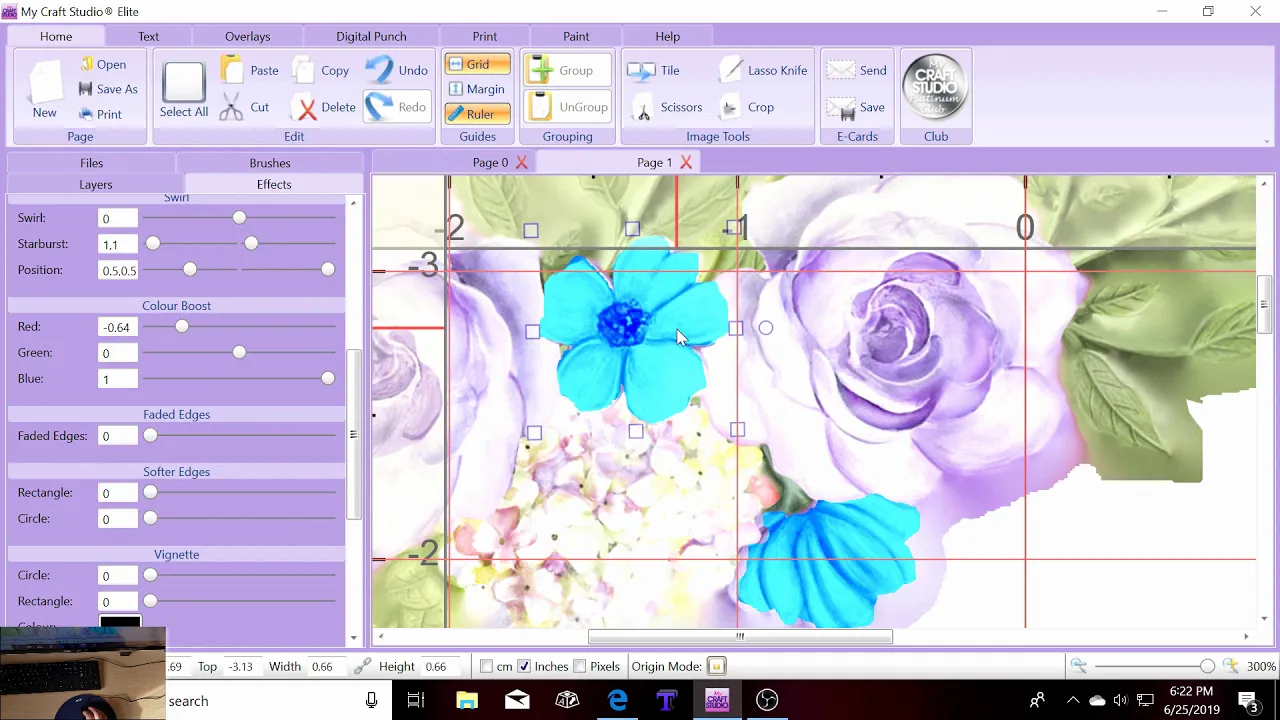
Task: Click the Colour Boost Blue slider handle
Action: pos(328,379)
